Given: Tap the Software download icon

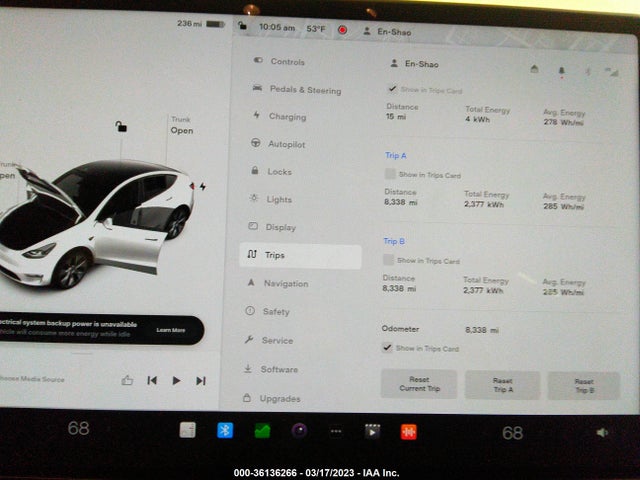Looking at the screenshot, I should 248,368.
